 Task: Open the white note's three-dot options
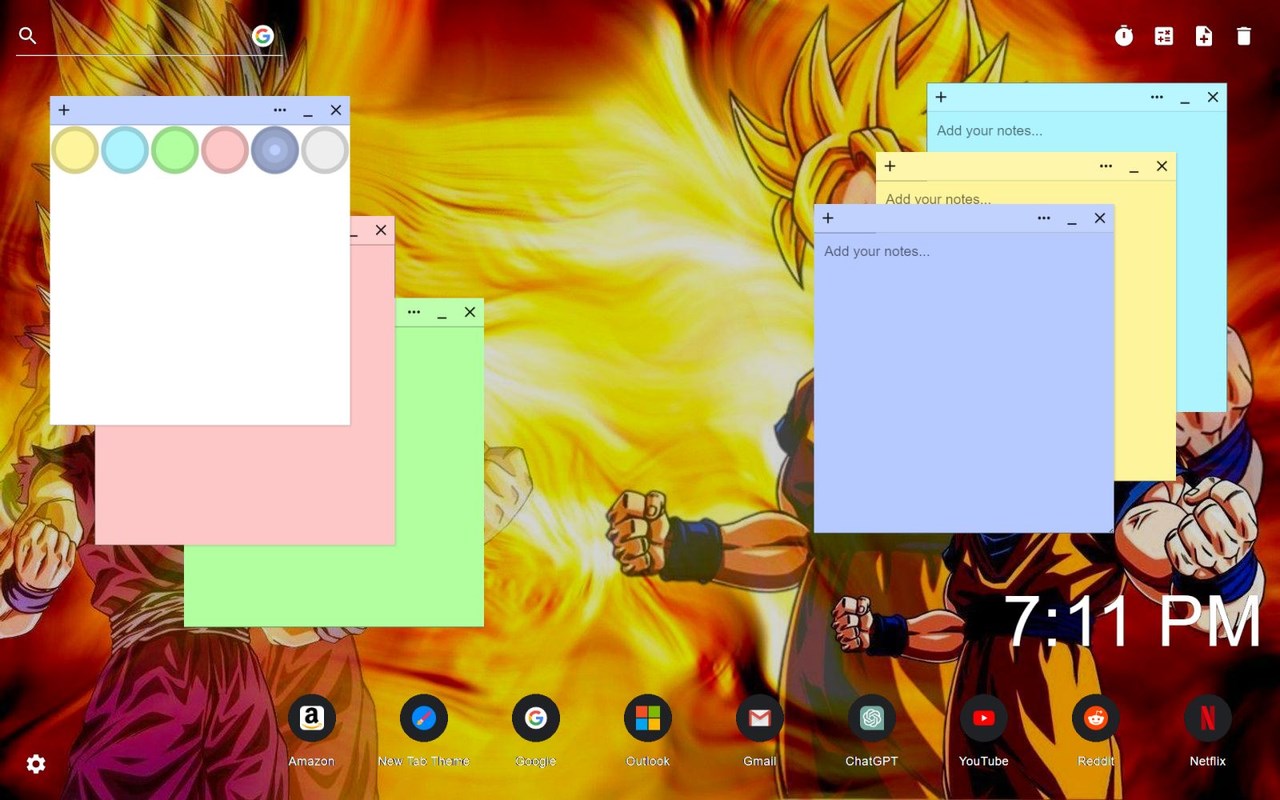tap(280, 110)
